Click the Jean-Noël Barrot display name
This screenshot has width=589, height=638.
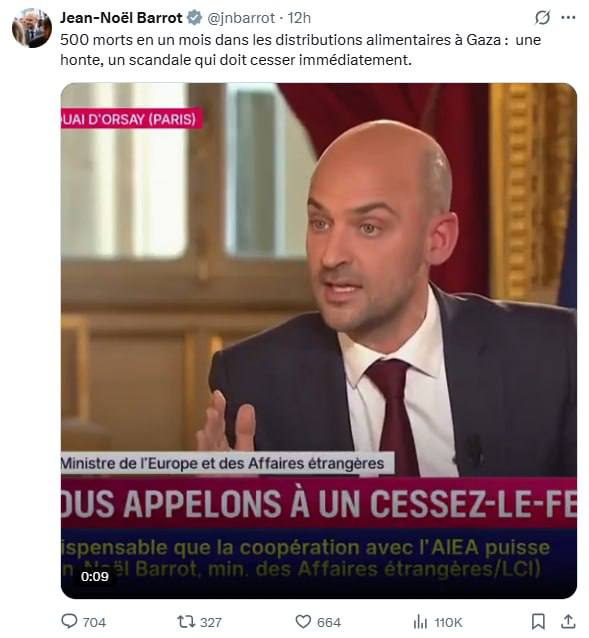(x=121, y=18)
